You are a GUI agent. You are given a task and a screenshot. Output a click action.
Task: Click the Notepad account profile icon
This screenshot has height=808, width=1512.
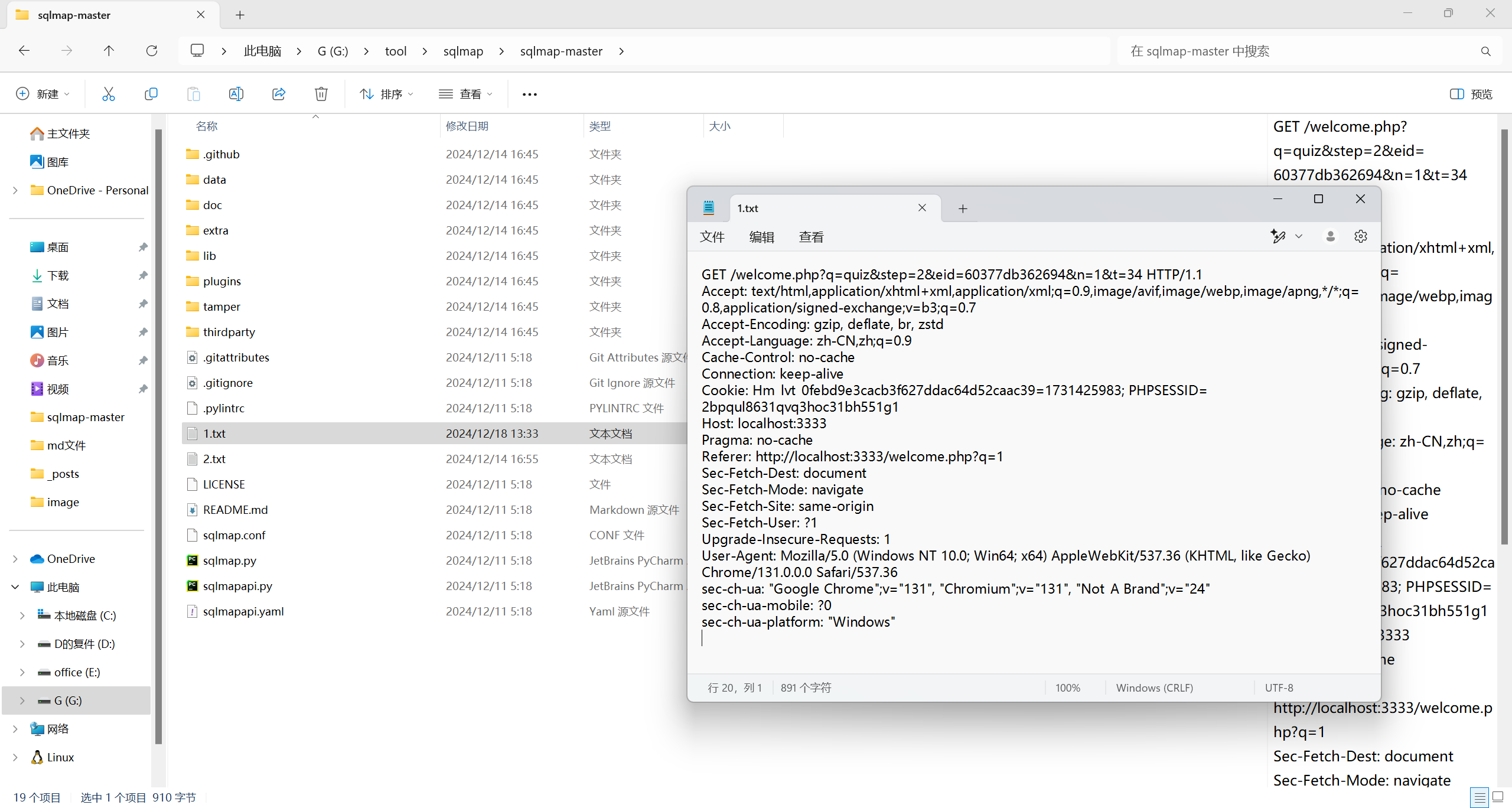[1330, 236]
